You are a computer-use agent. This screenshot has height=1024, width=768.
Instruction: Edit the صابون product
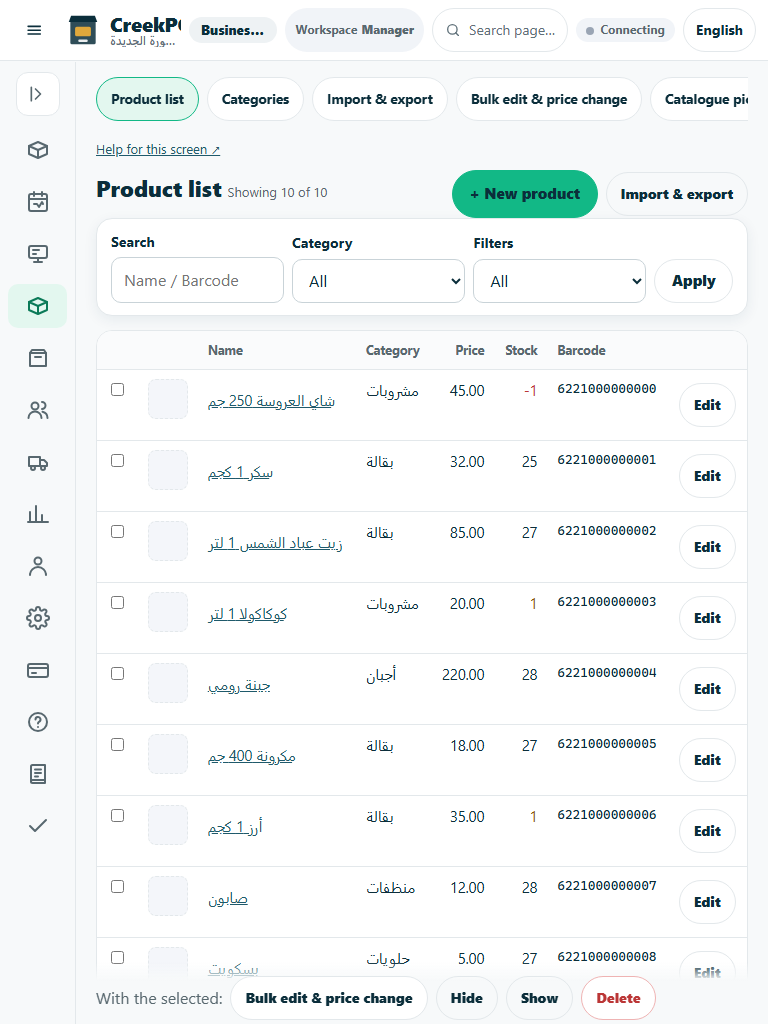pyautogui.click(x=707, y=902)
